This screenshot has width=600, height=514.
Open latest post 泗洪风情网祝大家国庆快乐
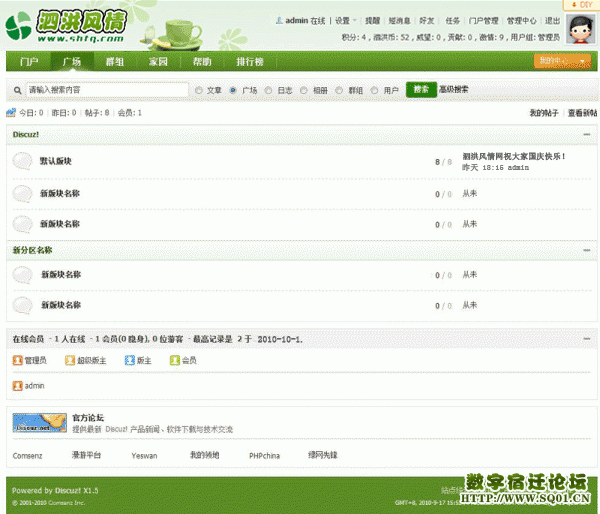(x=514, y=156)
